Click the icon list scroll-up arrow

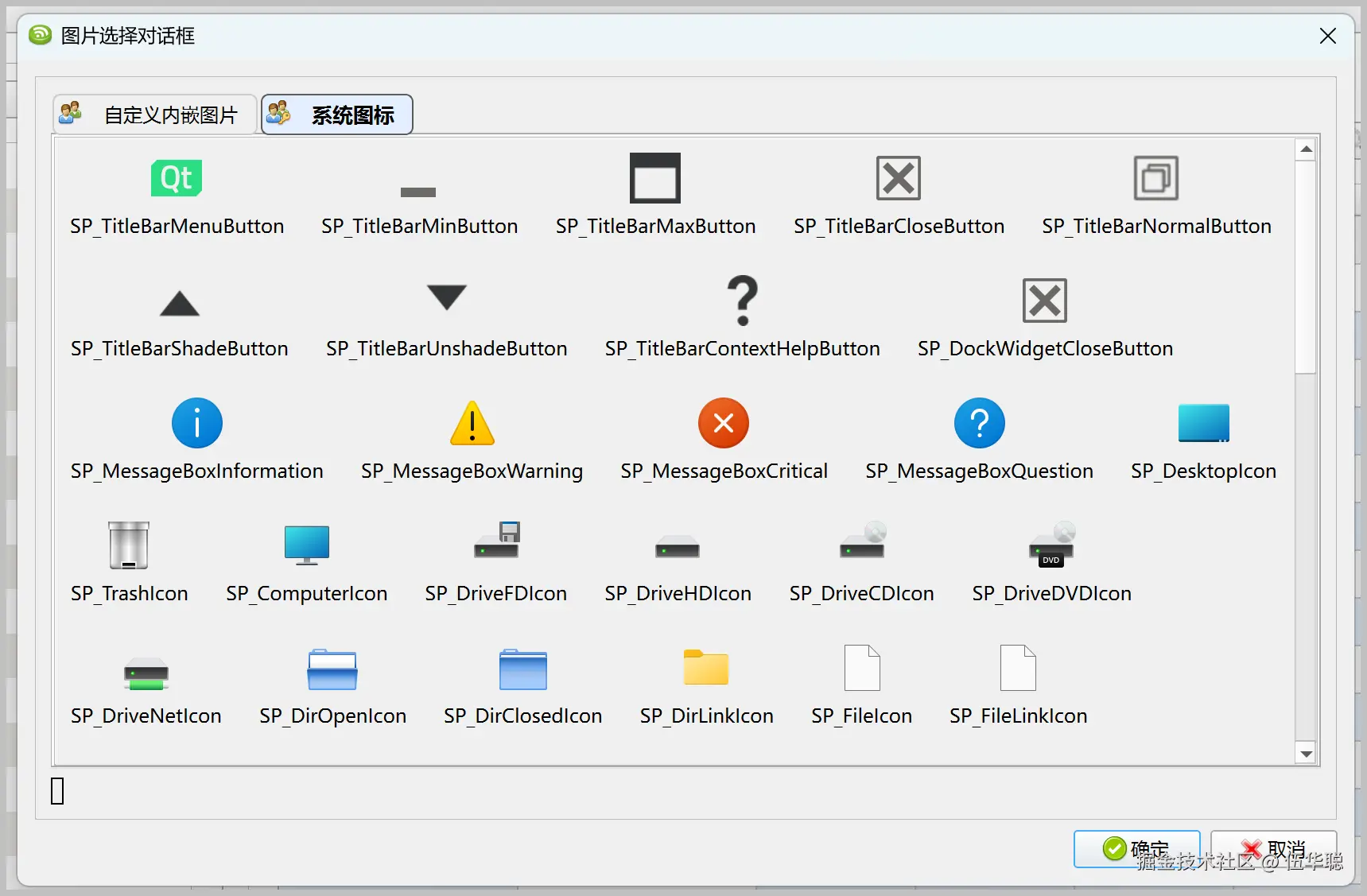pos(1306,149)
